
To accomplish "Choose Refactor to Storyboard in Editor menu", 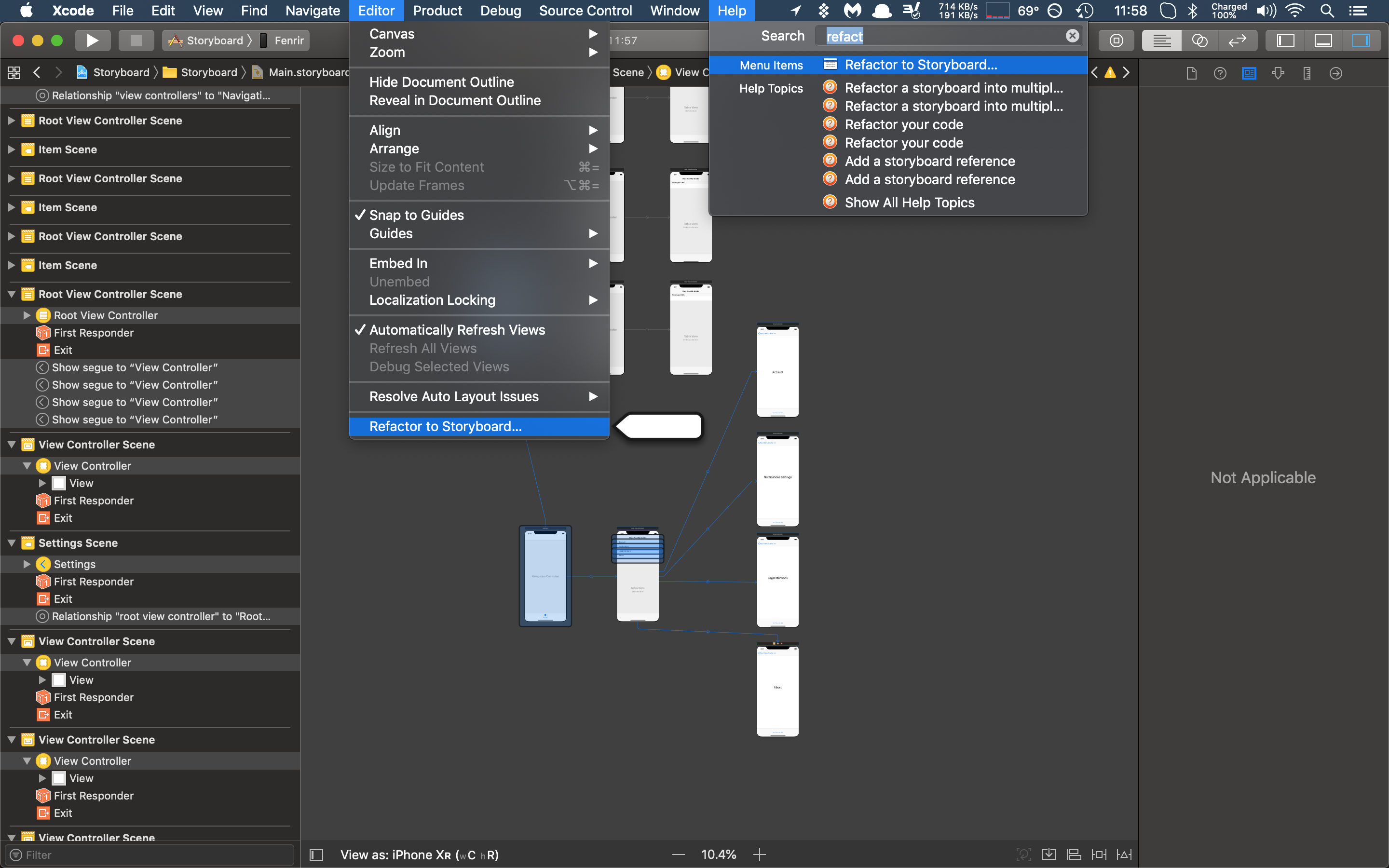I will pos(446,427).
